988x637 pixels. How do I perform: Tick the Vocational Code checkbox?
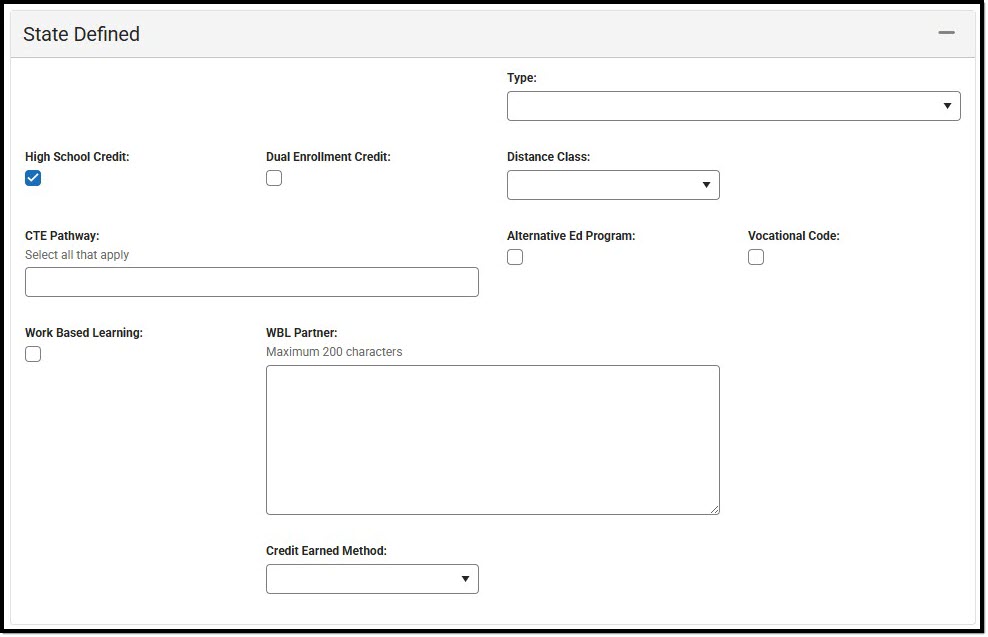pyautogui.click(x=756, y=257)
